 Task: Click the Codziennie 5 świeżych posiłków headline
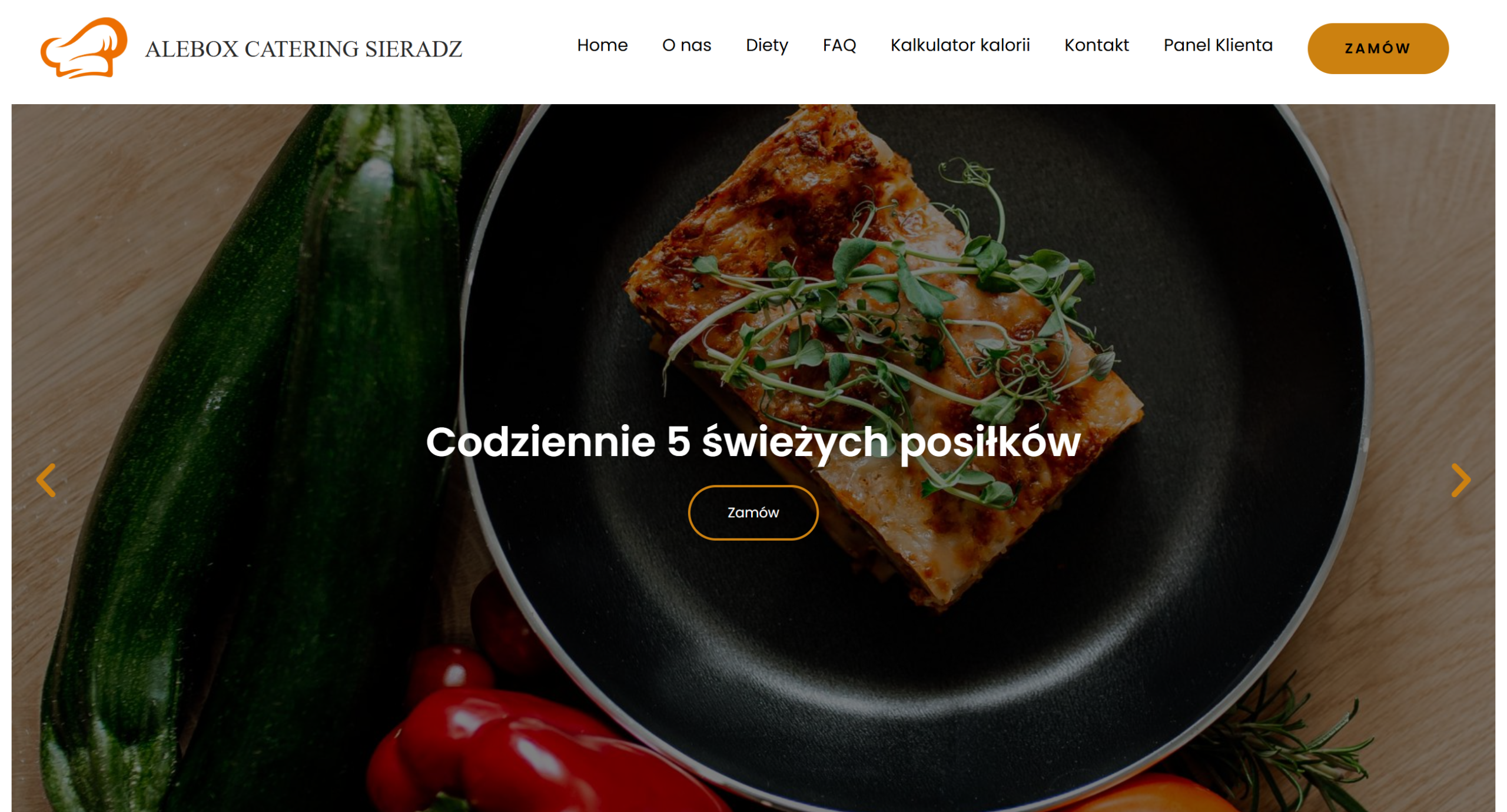point(753,442)
